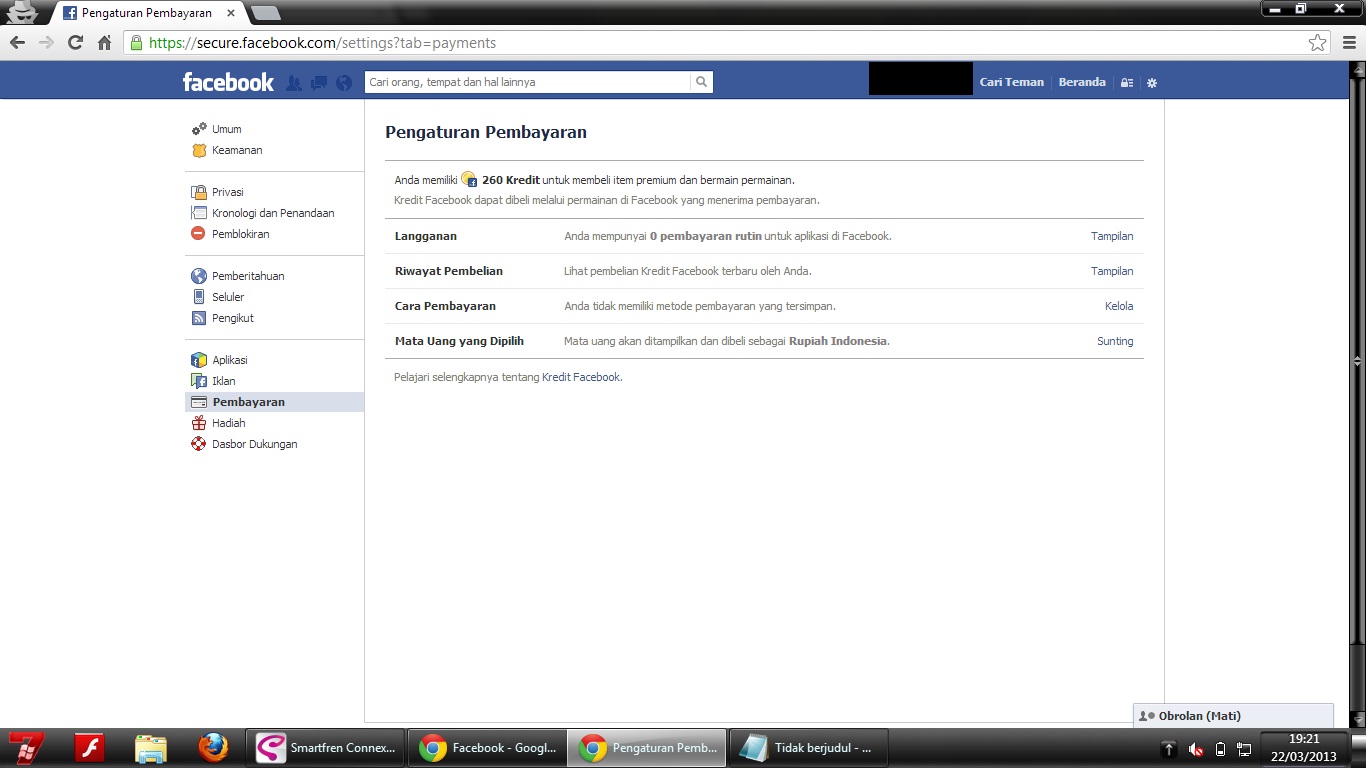Image resolution: width=1366 pixels, height=768 pixels.
Task: Click the Pemberitahuan globe icon
Action: point(199,276)
